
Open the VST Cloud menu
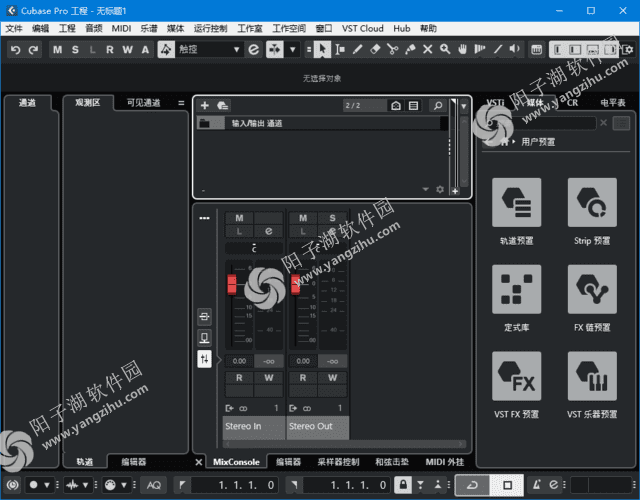pos(362,29)
